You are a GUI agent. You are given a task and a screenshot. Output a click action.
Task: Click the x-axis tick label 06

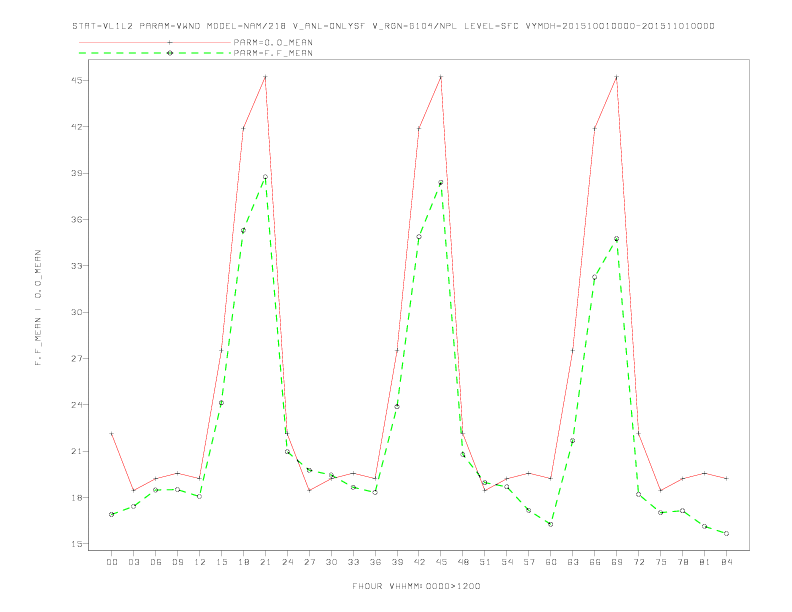pyautogui.click(x=156, y=562)
